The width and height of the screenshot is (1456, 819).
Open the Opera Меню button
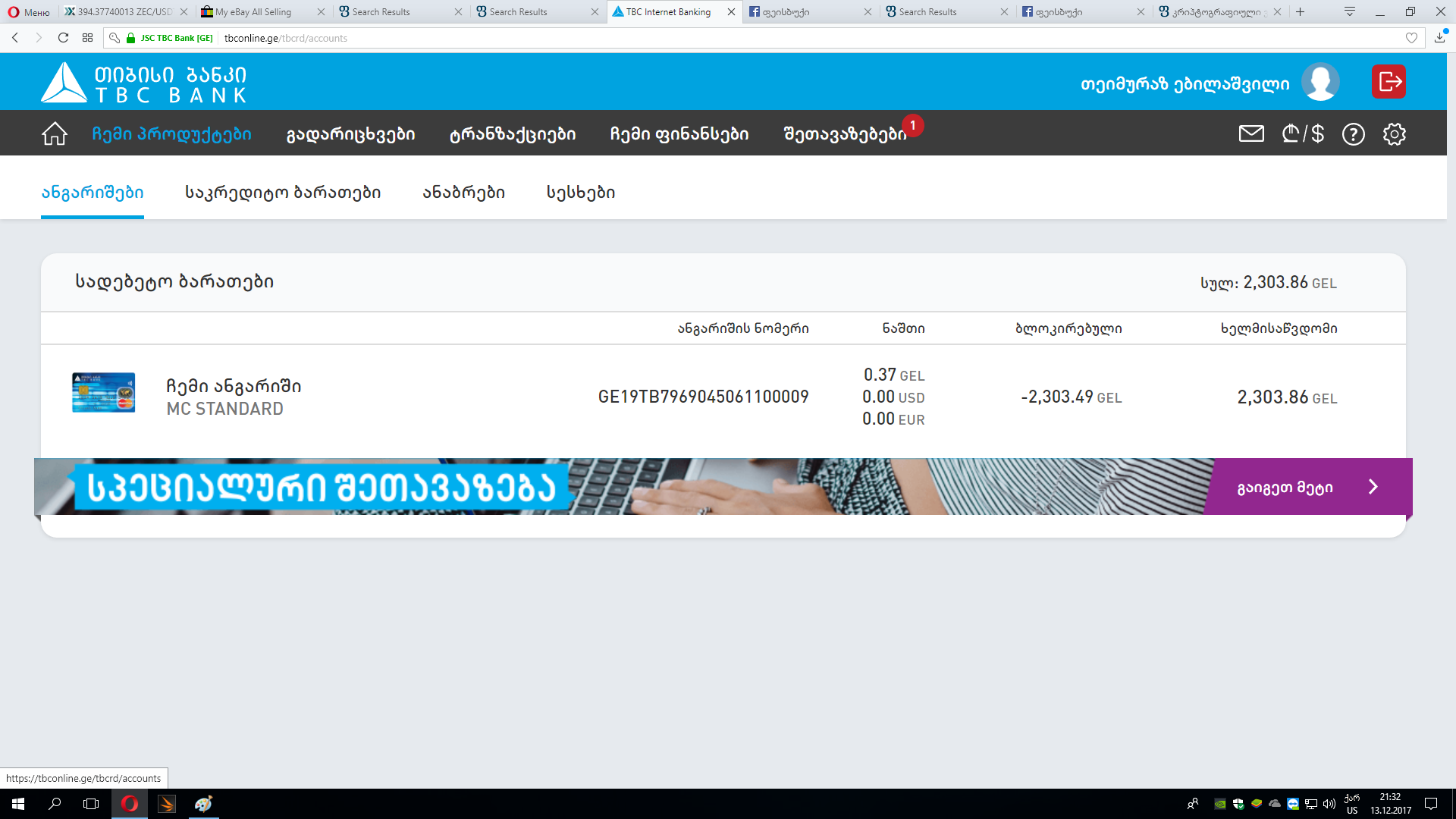click(29, 12)
